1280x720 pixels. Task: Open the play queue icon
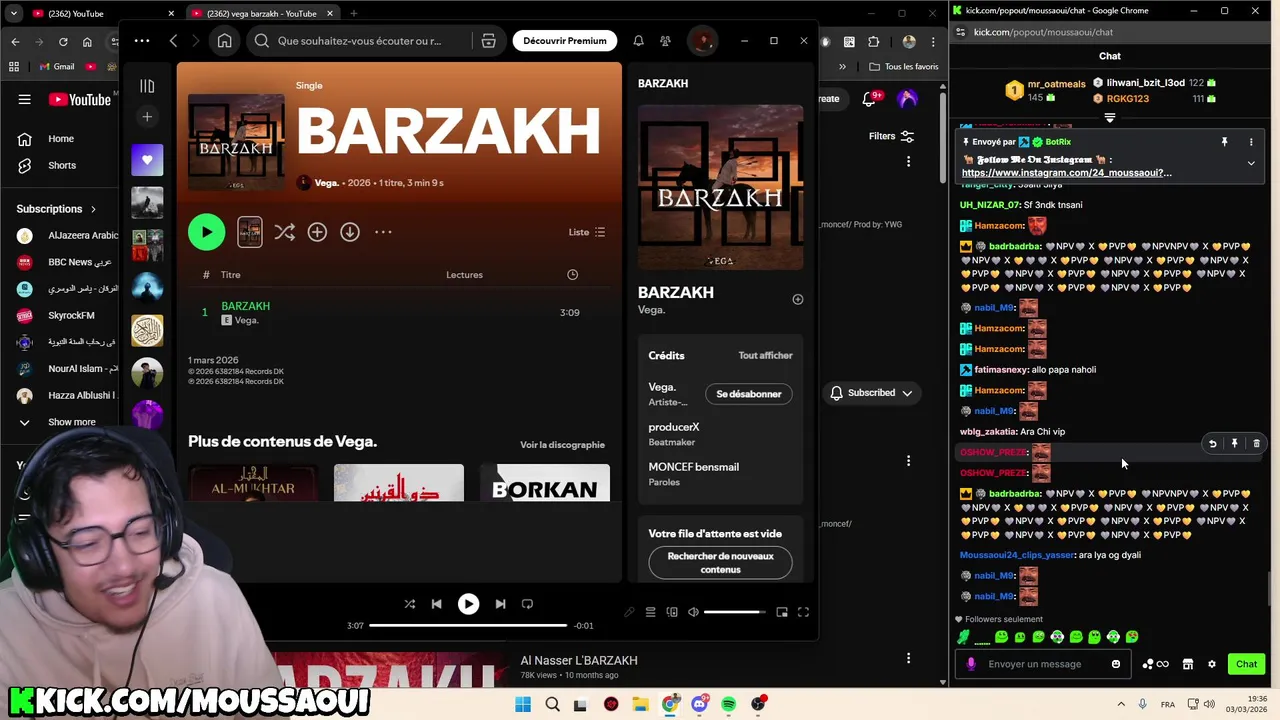click(650, 612)
